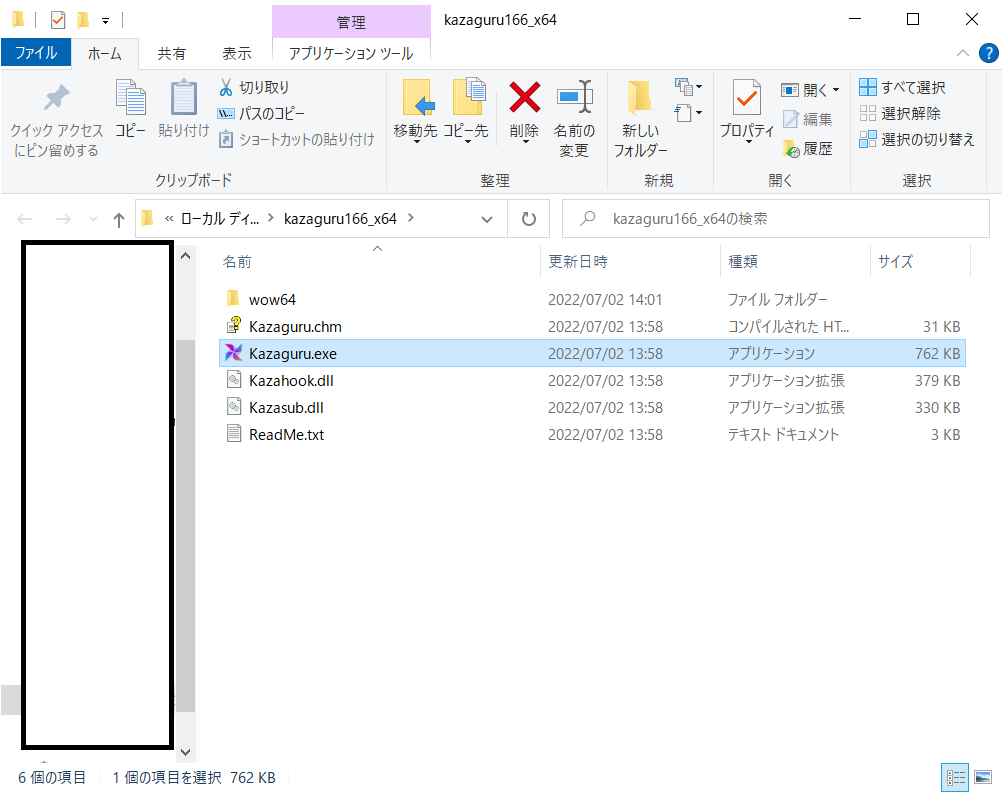Click navigation pane scrollbar up arrow
The width and height of the screenshot is (1003, 807).
click(186, 256)
